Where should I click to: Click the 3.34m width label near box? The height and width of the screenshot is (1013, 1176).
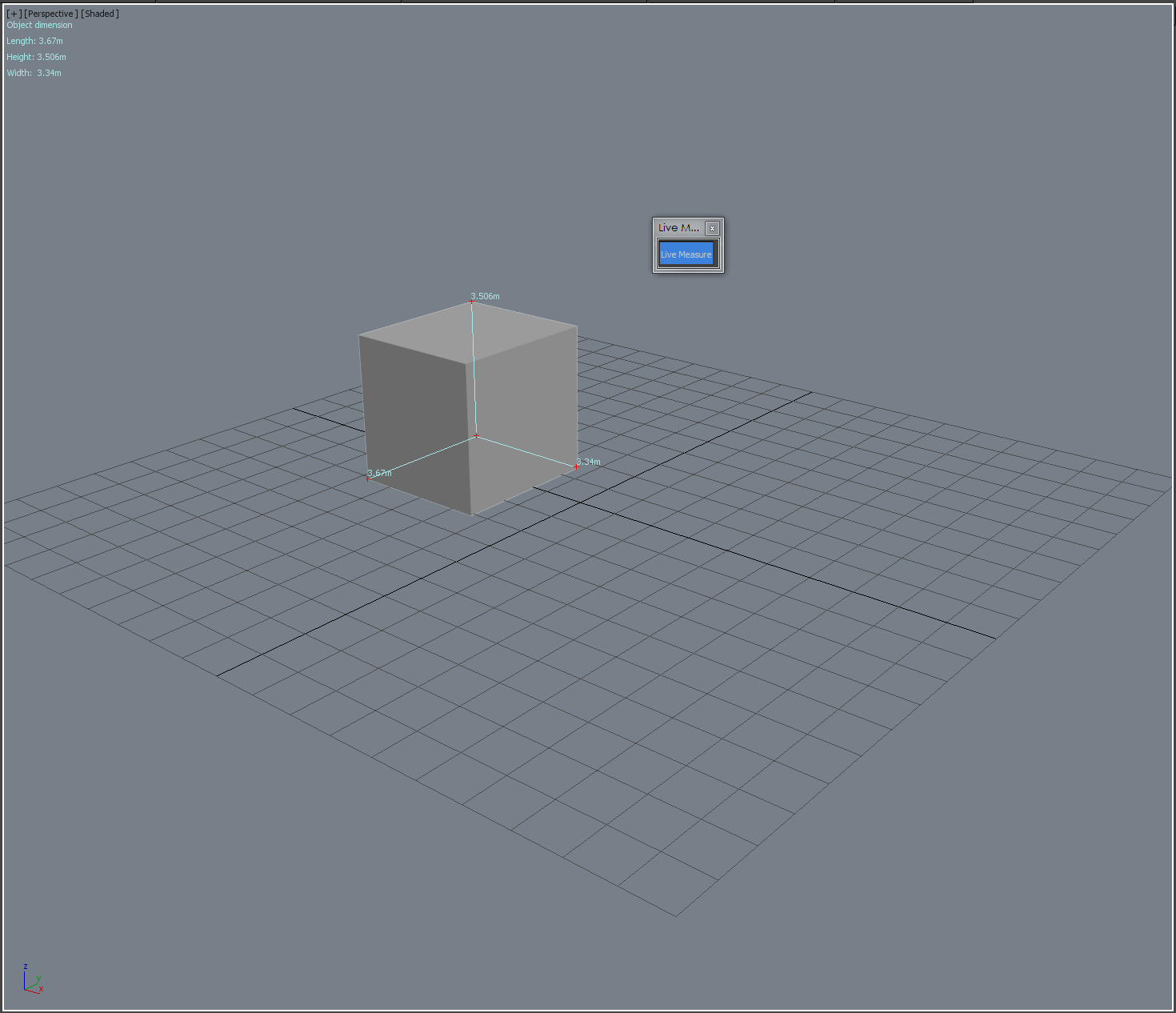coord(589,462)
